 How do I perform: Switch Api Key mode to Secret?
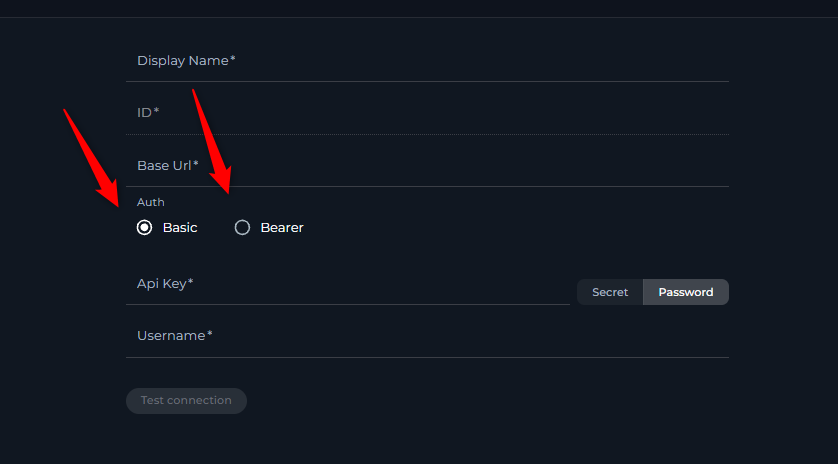pyautogui.click(x=610, y=292)
